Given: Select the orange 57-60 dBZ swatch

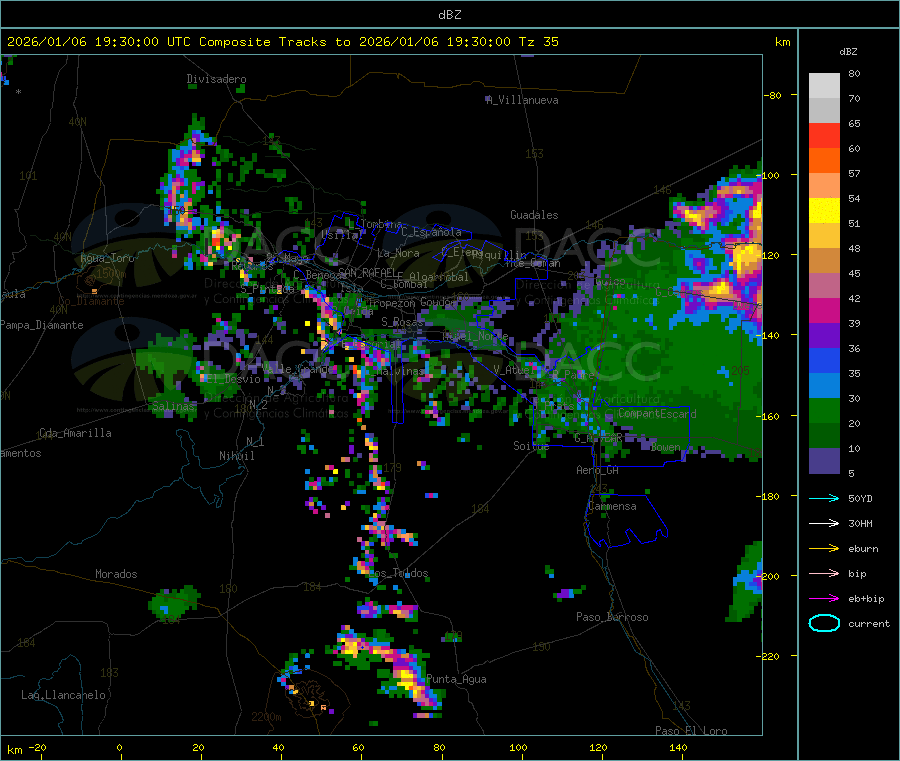Looking at the screenshot, I should pos(824,161).
